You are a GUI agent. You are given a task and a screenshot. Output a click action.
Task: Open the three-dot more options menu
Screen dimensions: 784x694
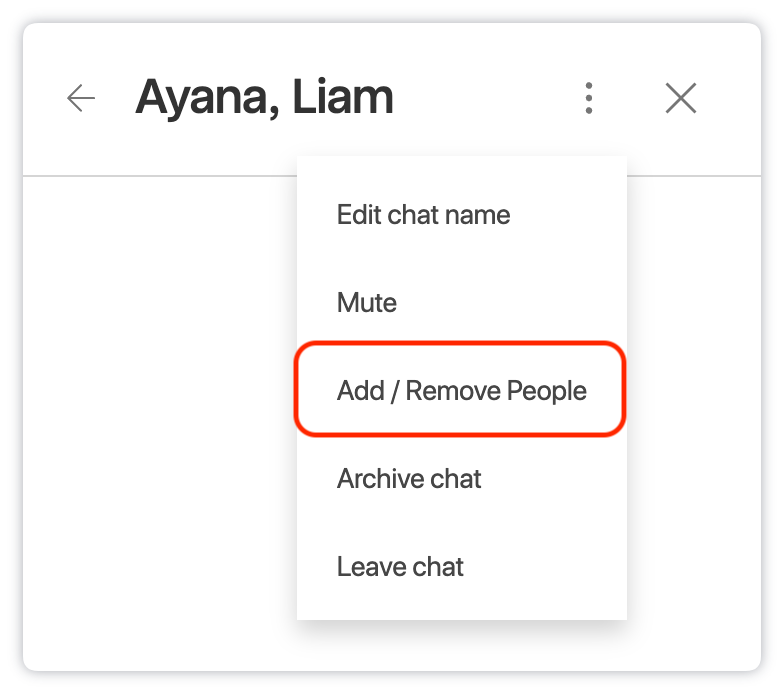click(589, 98)
